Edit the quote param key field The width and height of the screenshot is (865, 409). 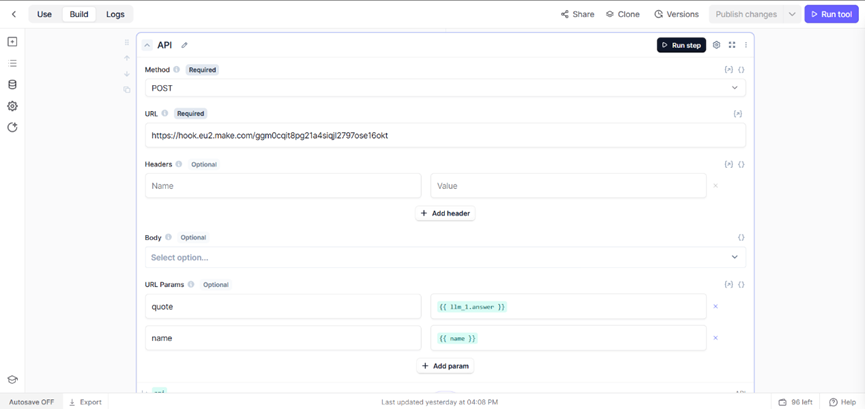[283, 306]
